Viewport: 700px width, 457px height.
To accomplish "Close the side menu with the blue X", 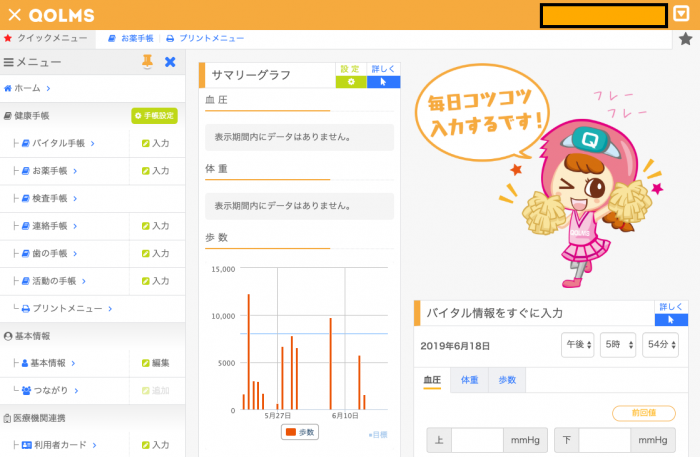I will (170, 62).
